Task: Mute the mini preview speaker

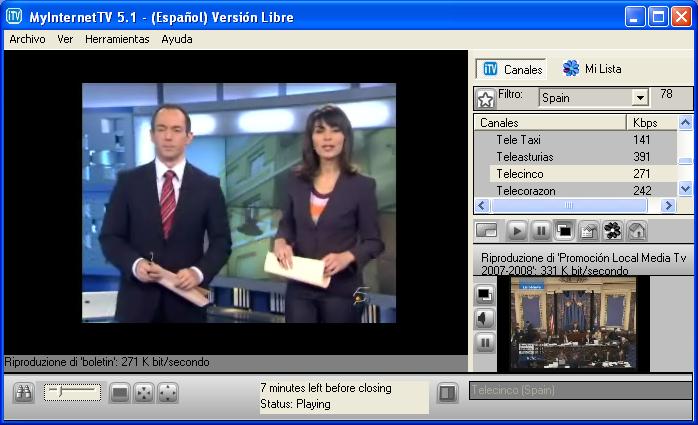Action: pyautogui.click(x=484, y=319)
